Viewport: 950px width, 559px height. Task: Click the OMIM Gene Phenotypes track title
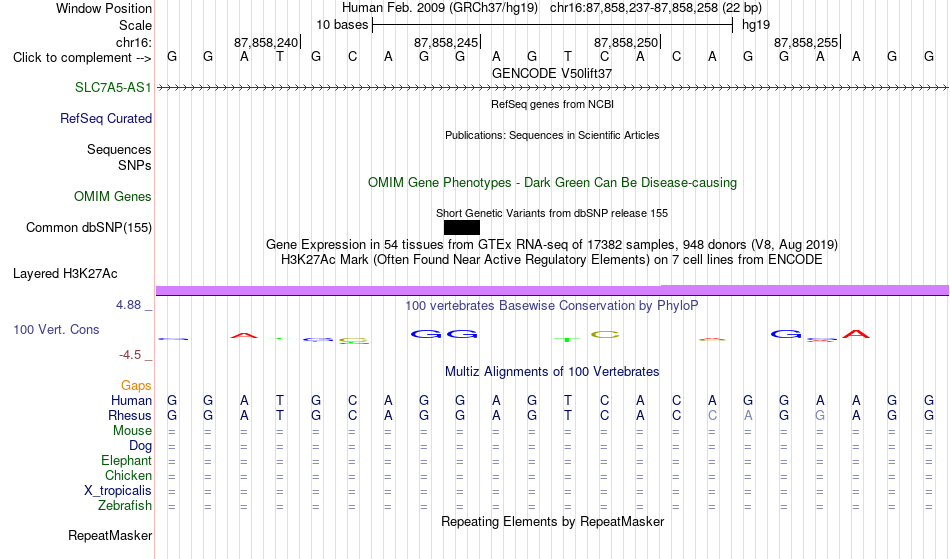pos(553,182)
